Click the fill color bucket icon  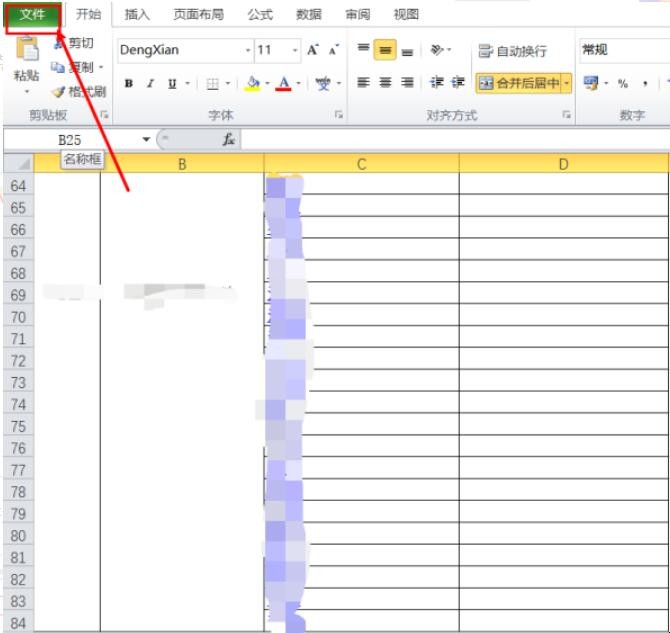pyautogui.click(x=253, y=83)
